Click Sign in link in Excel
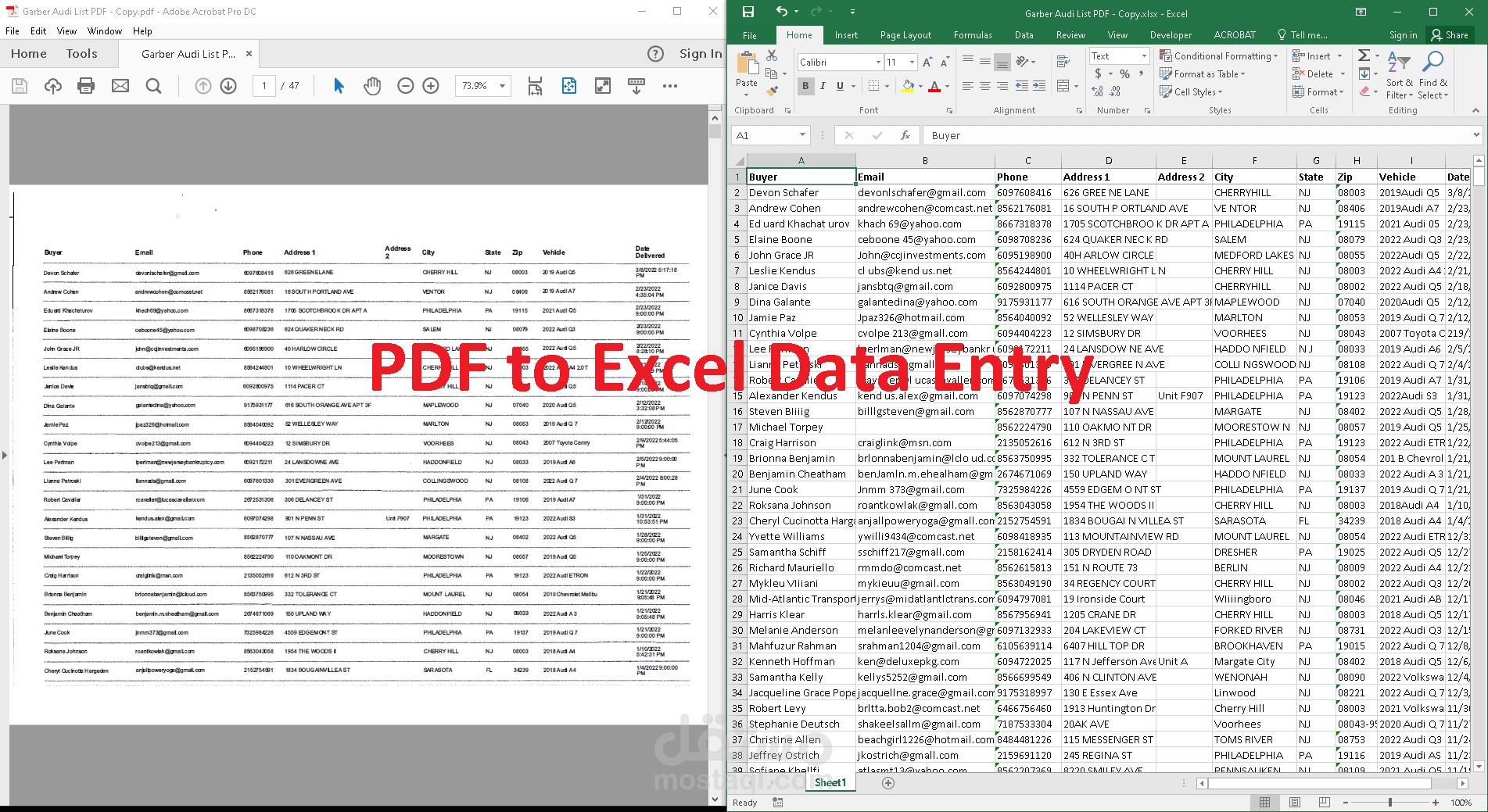Image resolution: width=1488 pixels, height=812 pixels. tap(1403, 35)
